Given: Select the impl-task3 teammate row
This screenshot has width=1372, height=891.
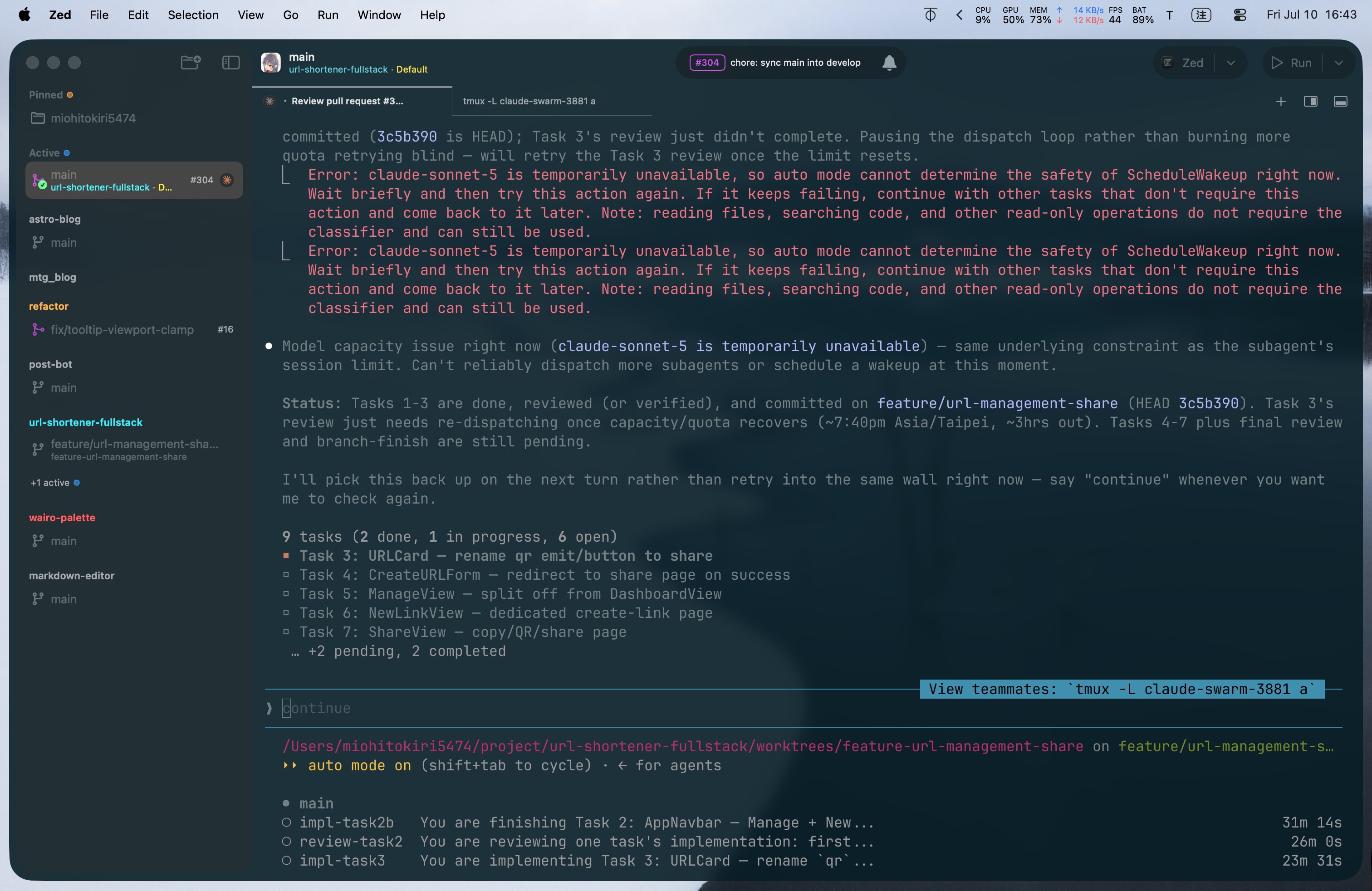Looking at the screenshot, I should (812, 861).
